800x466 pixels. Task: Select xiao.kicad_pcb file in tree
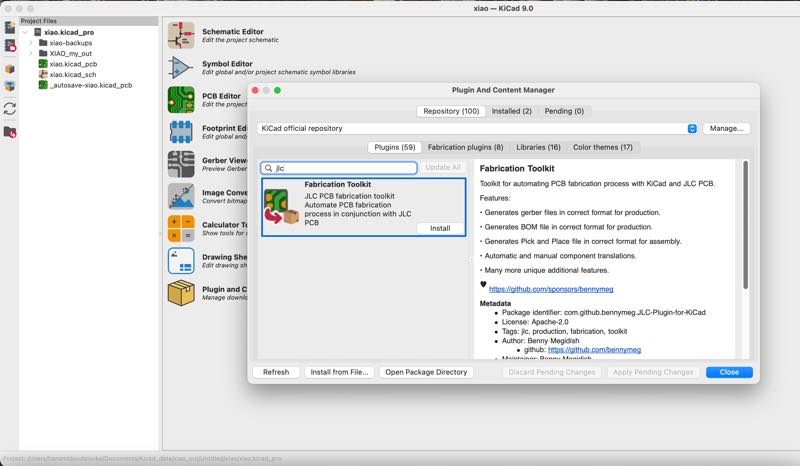coord(72,64)
